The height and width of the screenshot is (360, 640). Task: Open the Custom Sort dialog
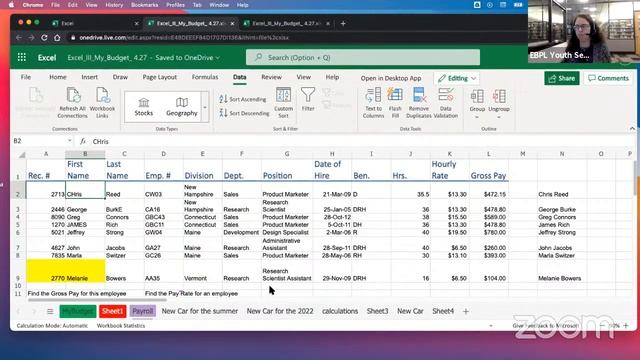pyautogui.click(x=283, y=102)
